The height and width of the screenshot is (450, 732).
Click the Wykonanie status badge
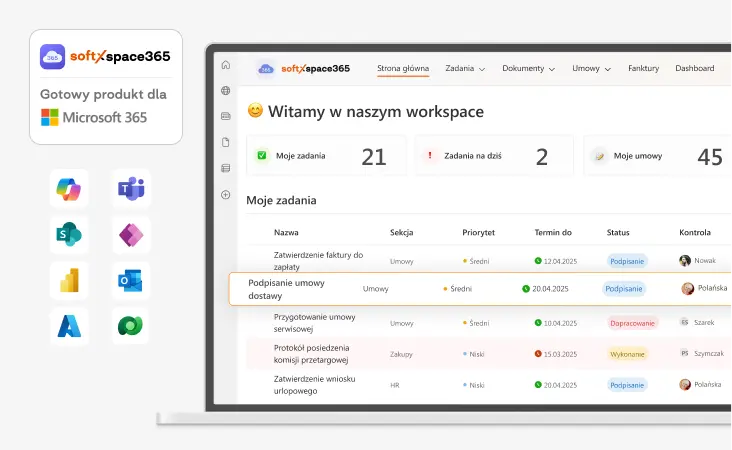coord(627,354)
